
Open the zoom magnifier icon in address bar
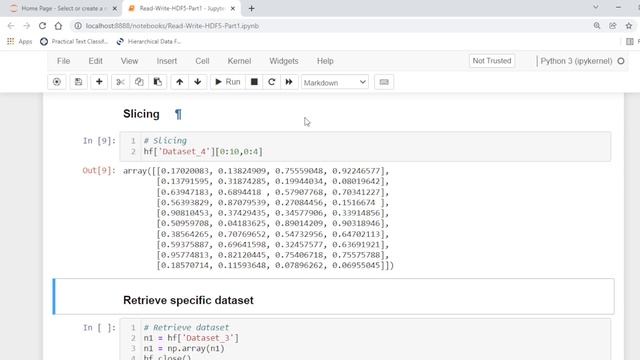(x=597, y=26)
